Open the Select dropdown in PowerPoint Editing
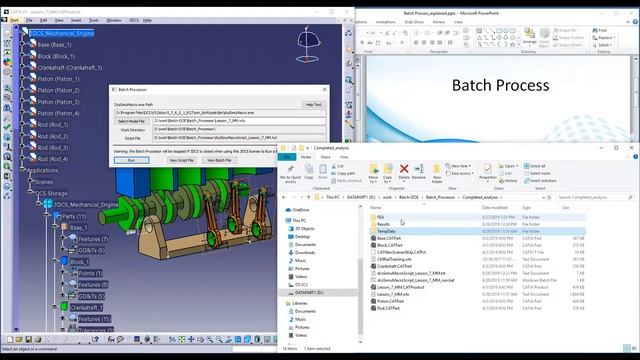The height and width of the screenshot is (360, 640). (602, 45)
